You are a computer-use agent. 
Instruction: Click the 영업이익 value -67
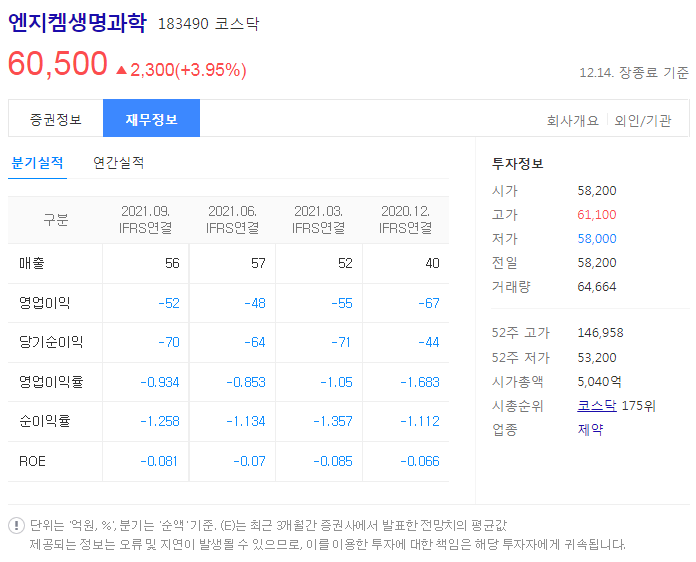pyautogui.click(x=429, y=303)
